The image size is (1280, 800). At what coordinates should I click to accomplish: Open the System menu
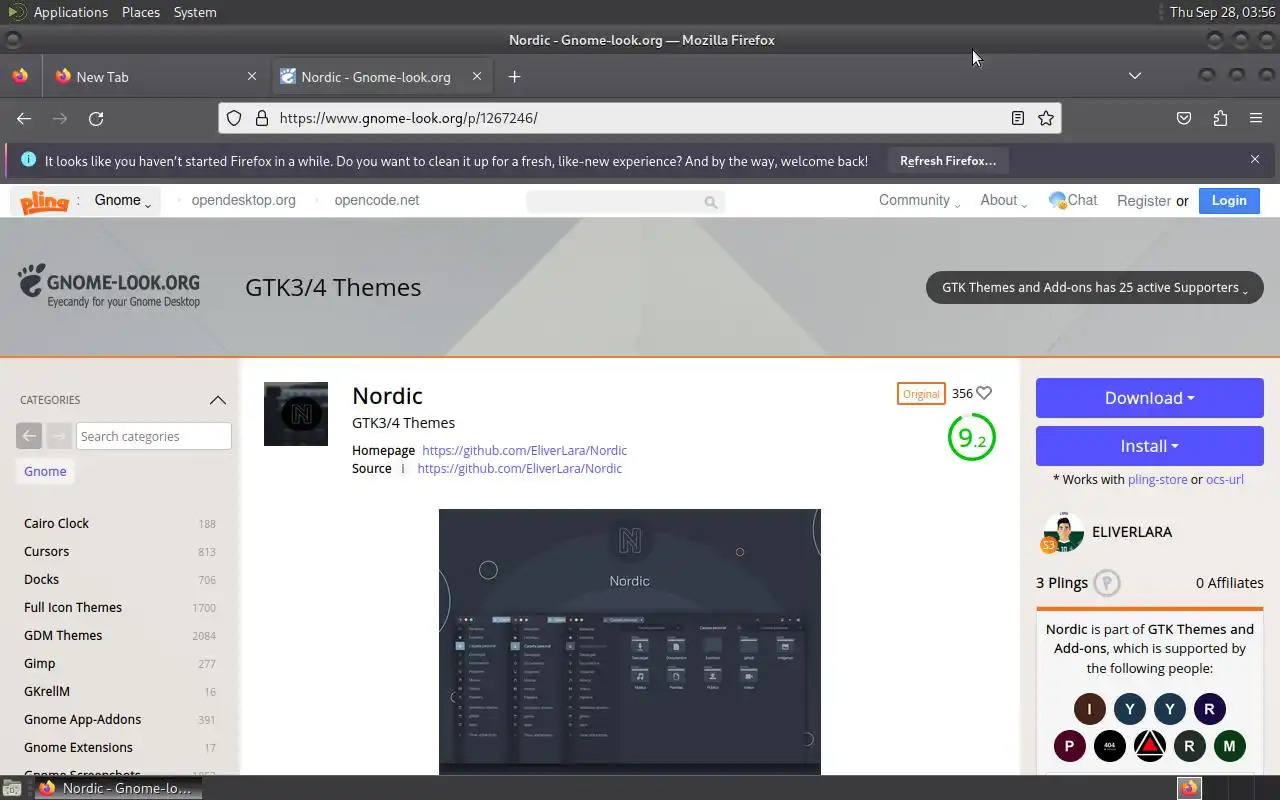click(x=195, y=12)
